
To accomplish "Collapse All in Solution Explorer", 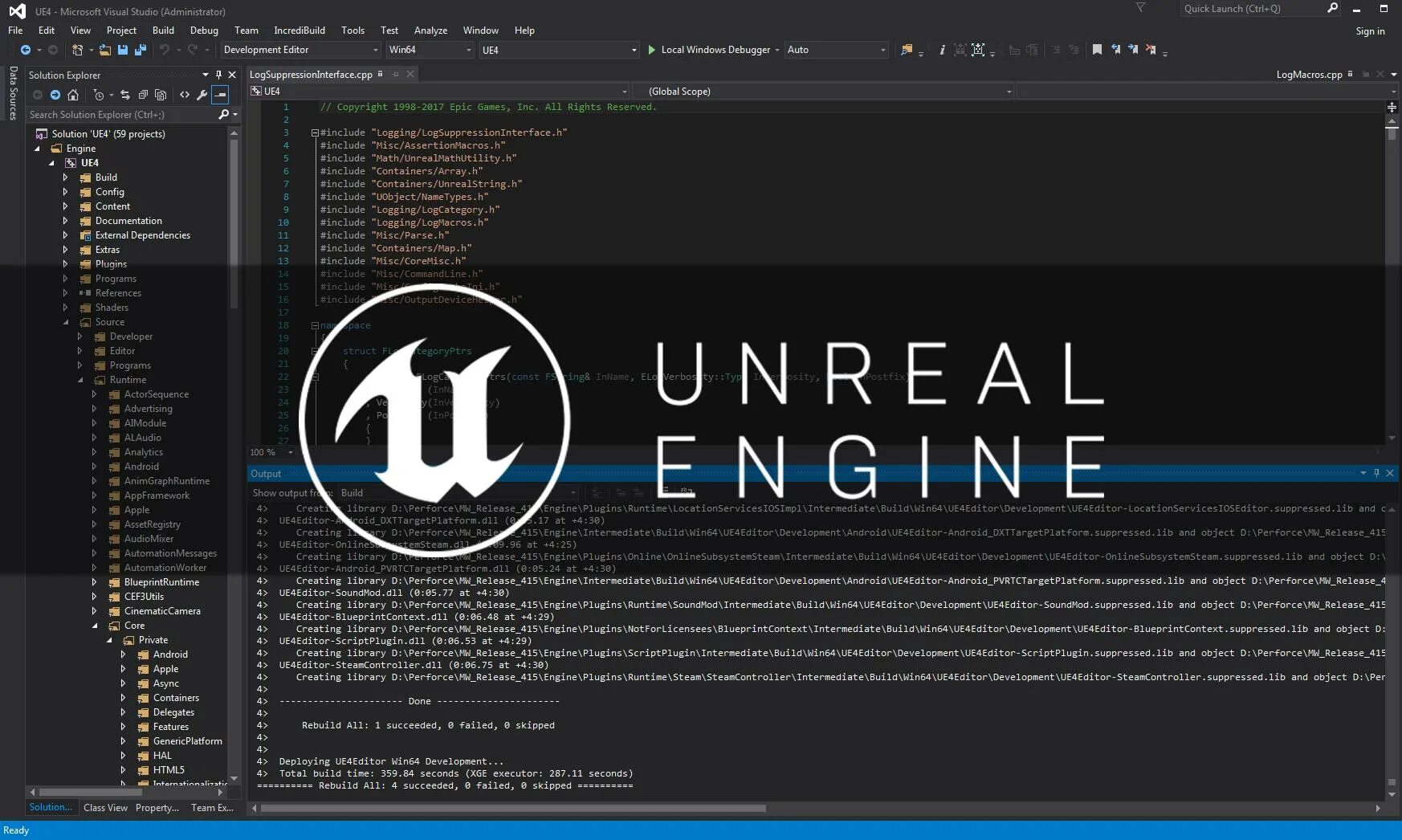I will 143,95.
